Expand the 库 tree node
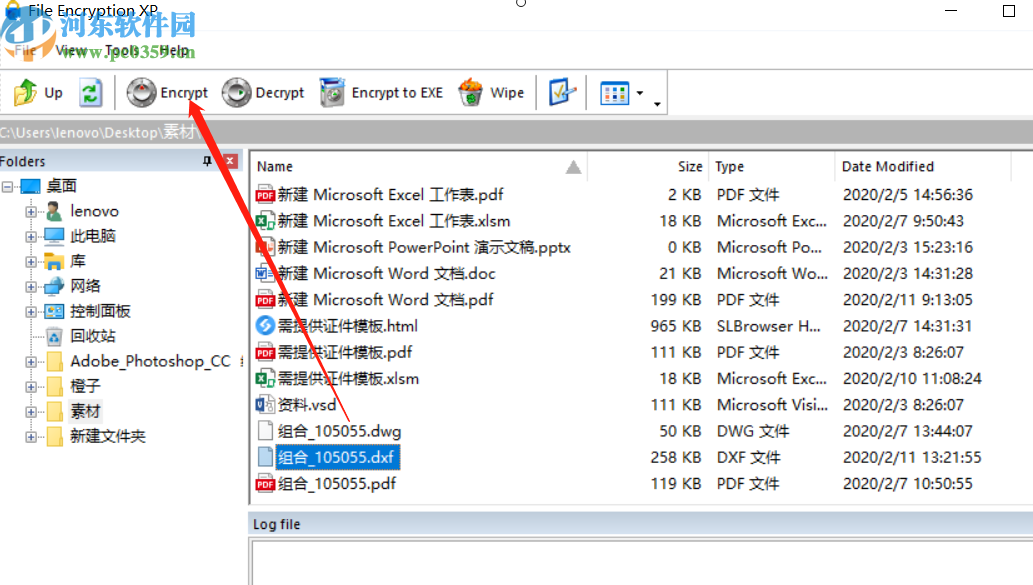The image size is (1033, 585). pyautogui.click(x=31, y=262)
